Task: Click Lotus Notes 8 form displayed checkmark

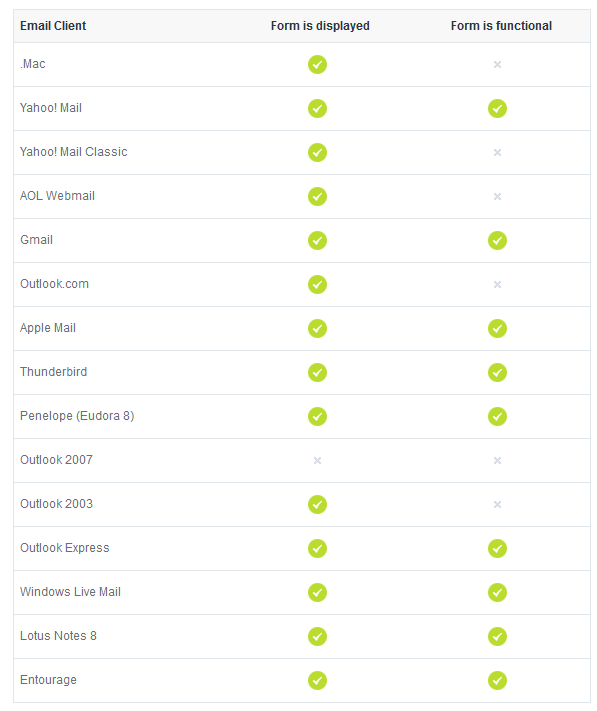Action: [x=317, y=636]
